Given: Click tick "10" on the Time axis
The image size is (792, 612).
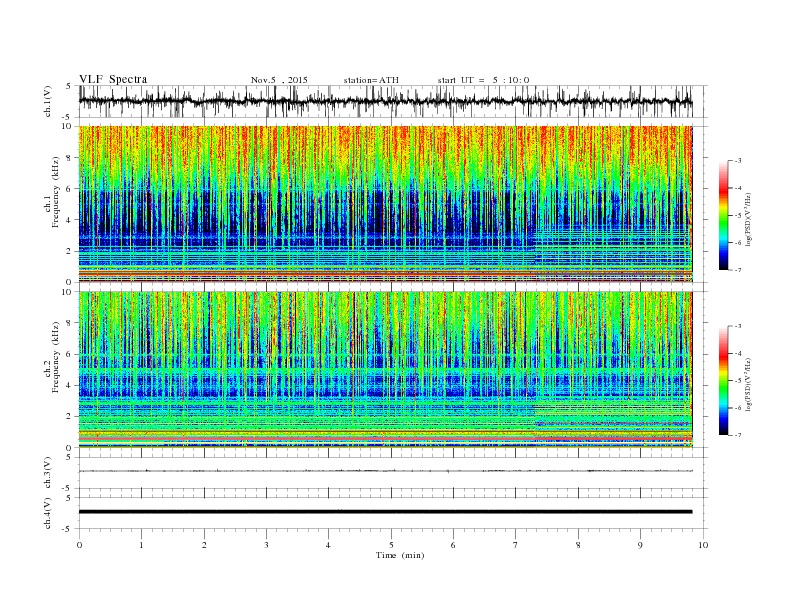Looking at the screenshot, I should tap(703, 545).
